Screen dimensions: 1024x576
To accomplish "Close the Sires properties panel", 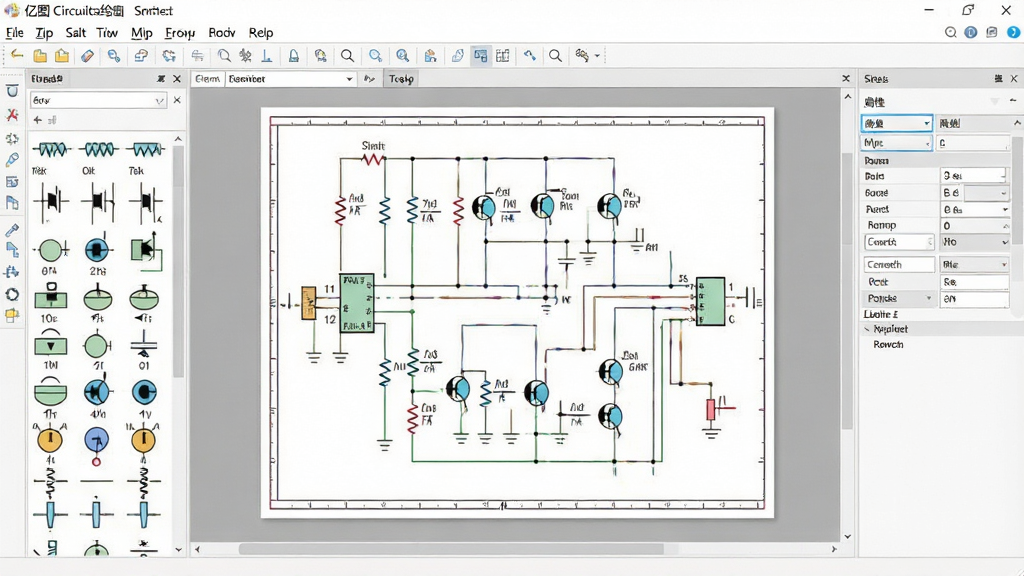I will (1014, 78).
